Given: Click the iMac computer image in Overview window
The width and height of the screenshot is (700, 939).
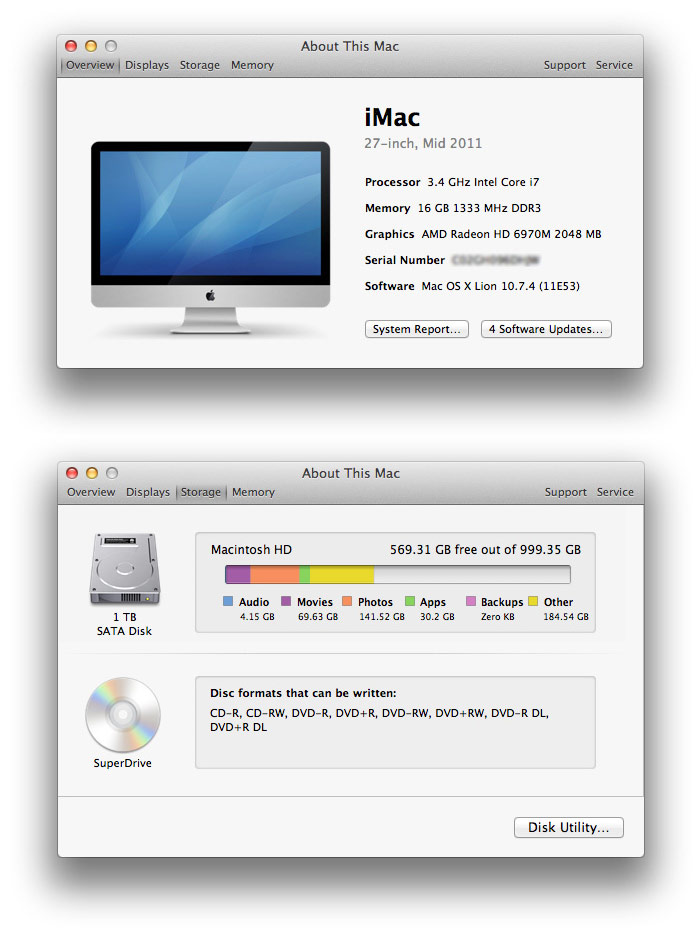Looking at the screenshot, I should (210, 237).
